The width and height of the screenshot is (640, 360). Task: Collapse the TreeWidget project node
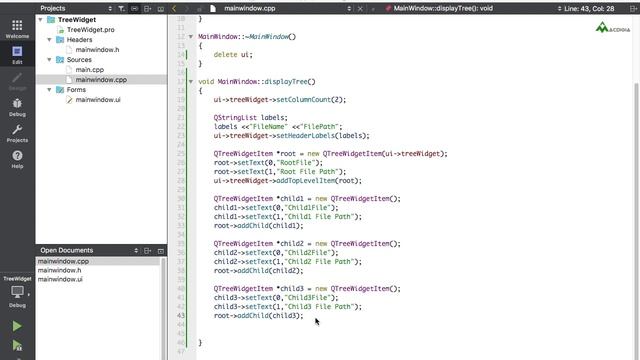click(40, 20)
